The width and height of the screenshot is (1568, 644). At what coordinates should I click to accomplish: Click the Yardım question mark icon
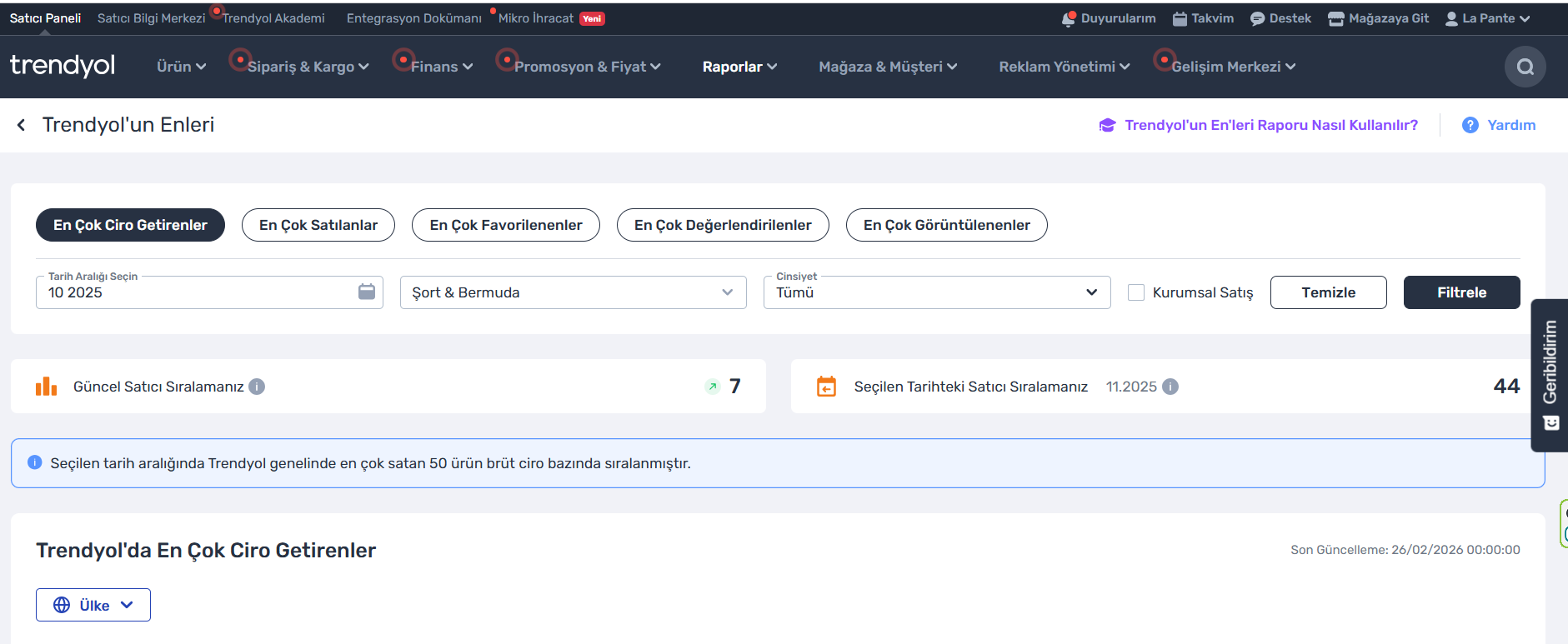click(1470, 125)
